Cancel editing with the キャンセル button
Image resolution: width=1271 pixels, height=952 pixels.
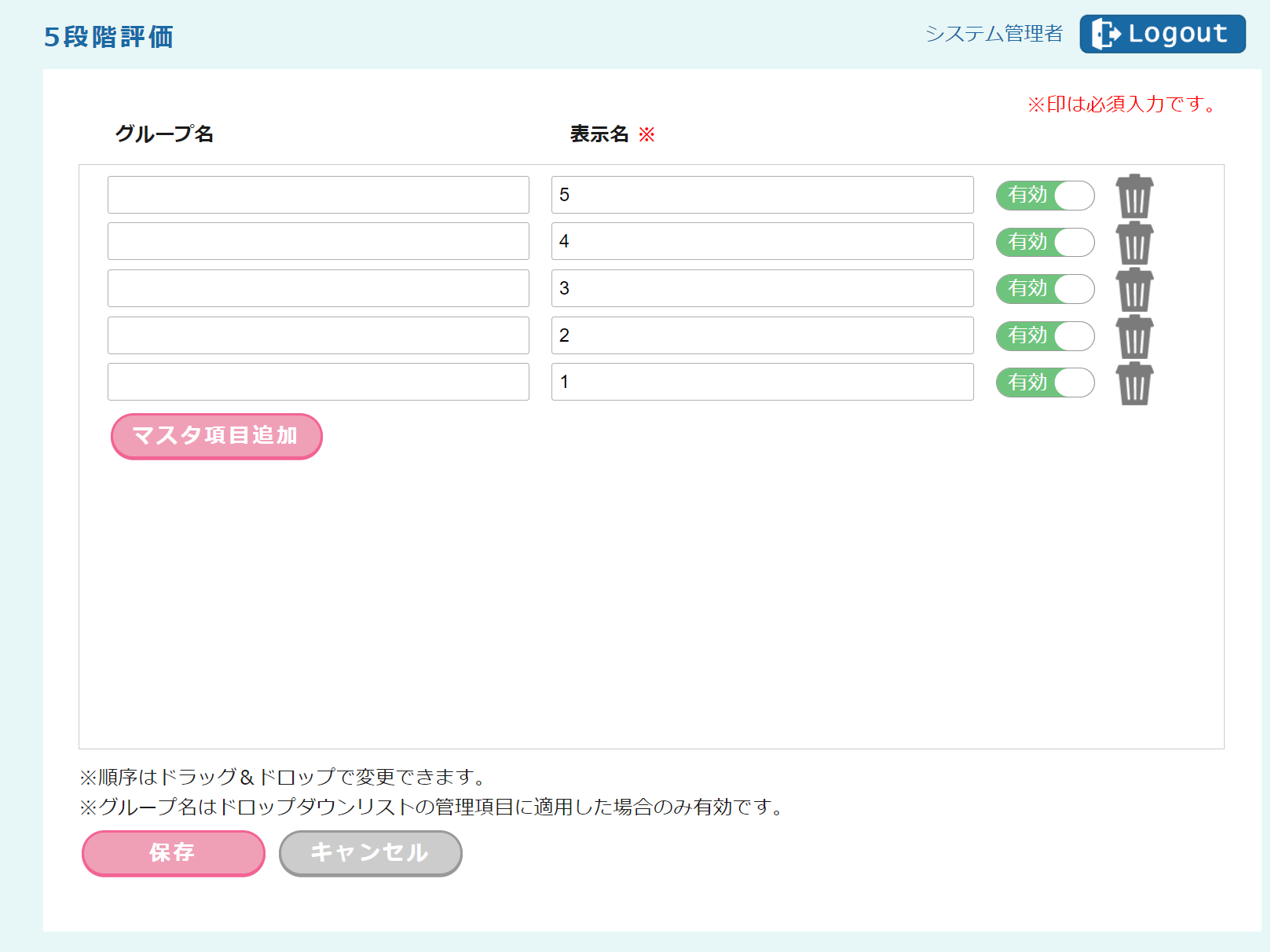pos(370,853)
